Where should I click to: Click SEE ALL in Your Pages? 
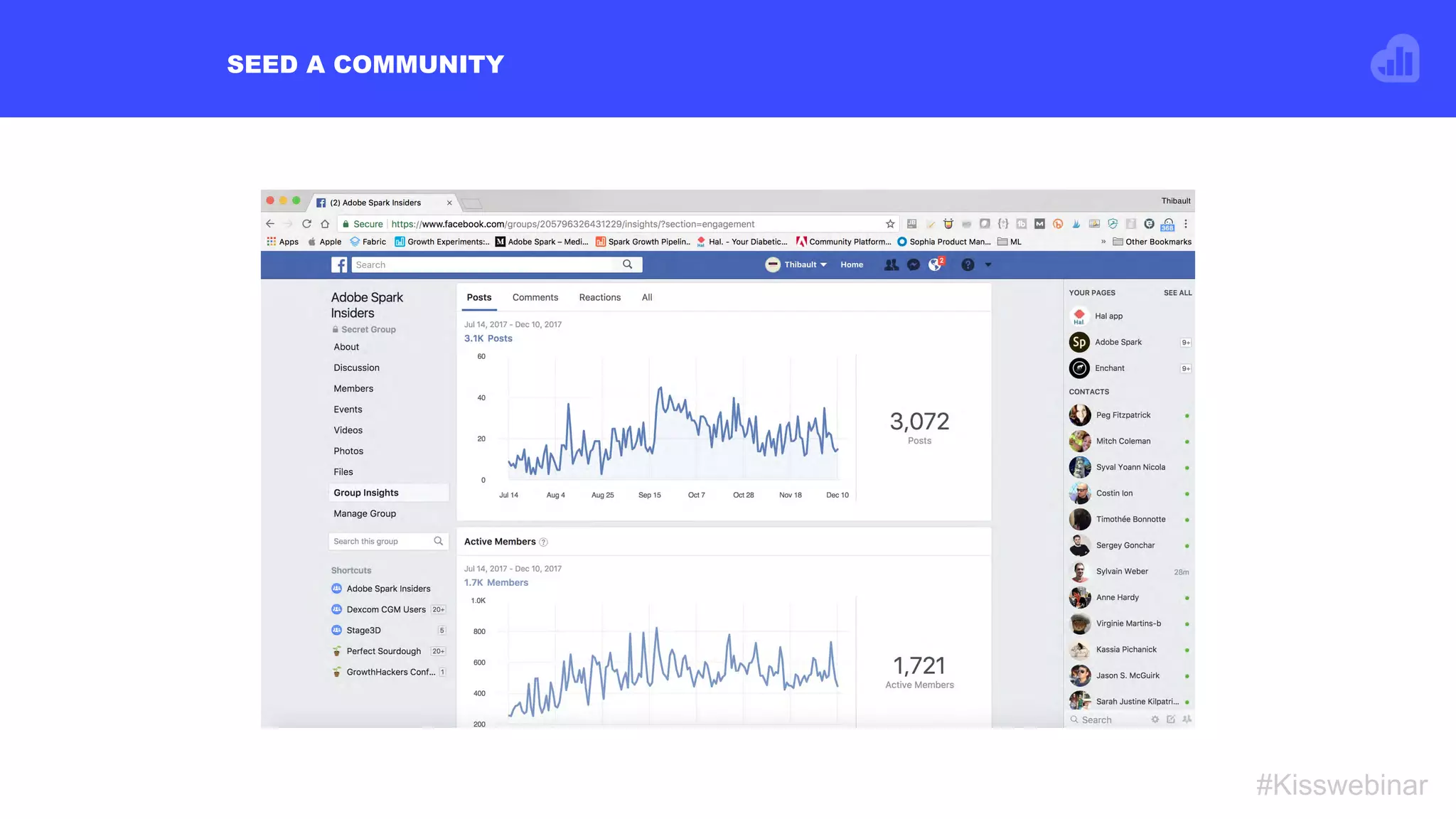click(1177, 293)
